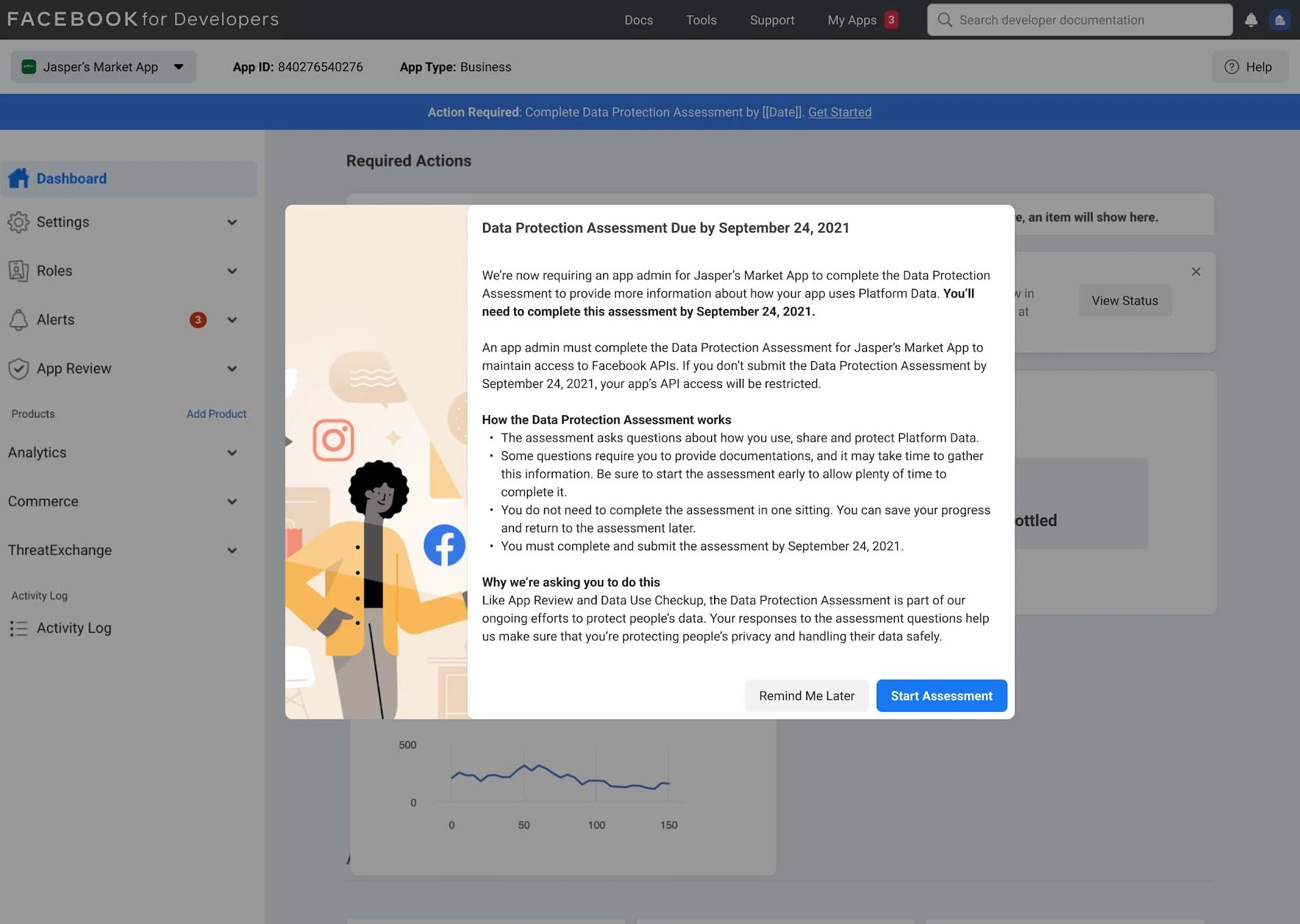Screen dimensions: 1300x924
Task: Click the Settings gear icon in sidebar
Action: click(20, 222)
